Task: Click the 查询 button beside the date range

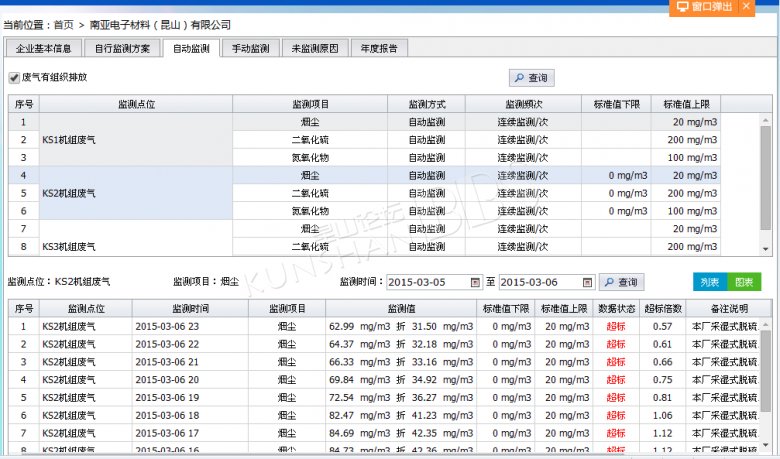Action: (x=620, y=283)
